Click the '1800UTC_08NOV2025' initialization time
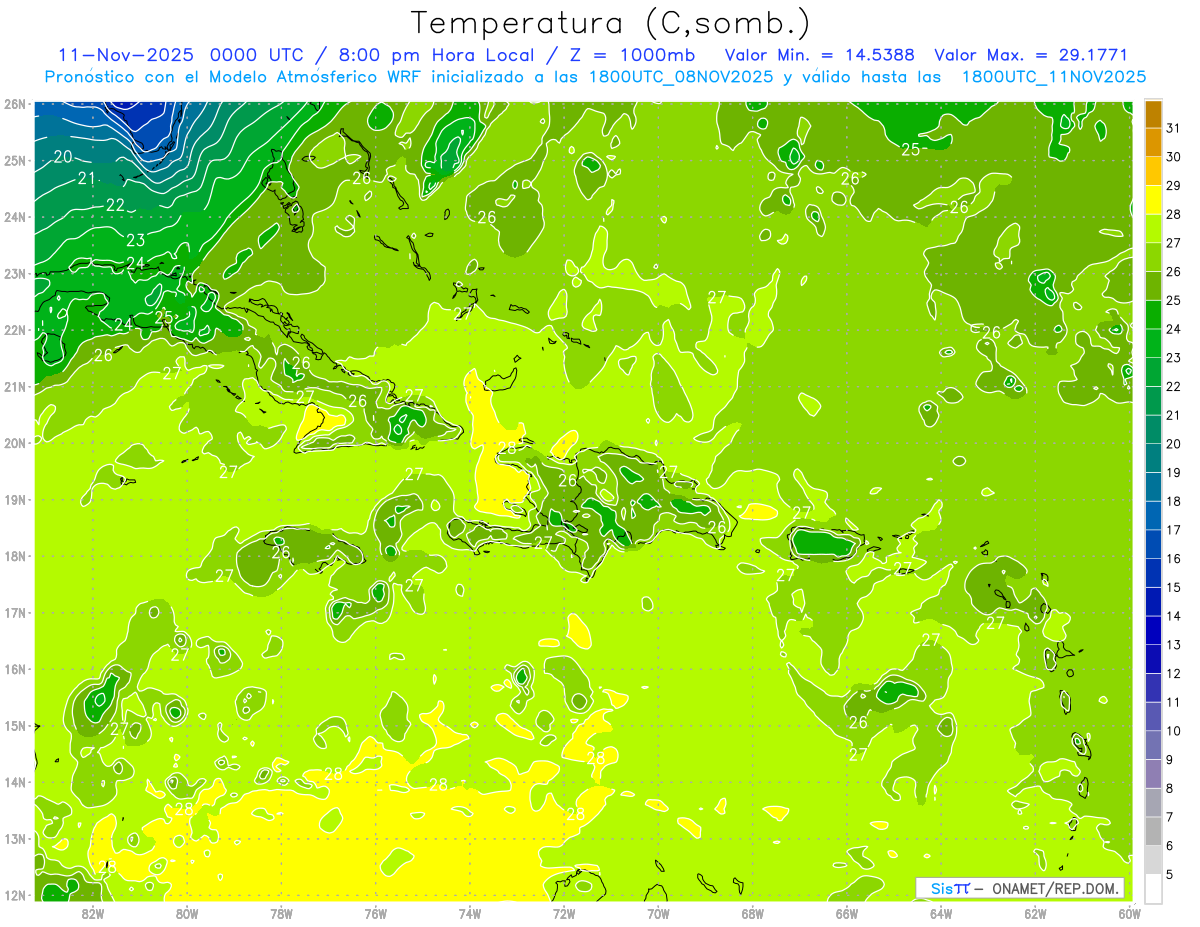 click(682, 77)
